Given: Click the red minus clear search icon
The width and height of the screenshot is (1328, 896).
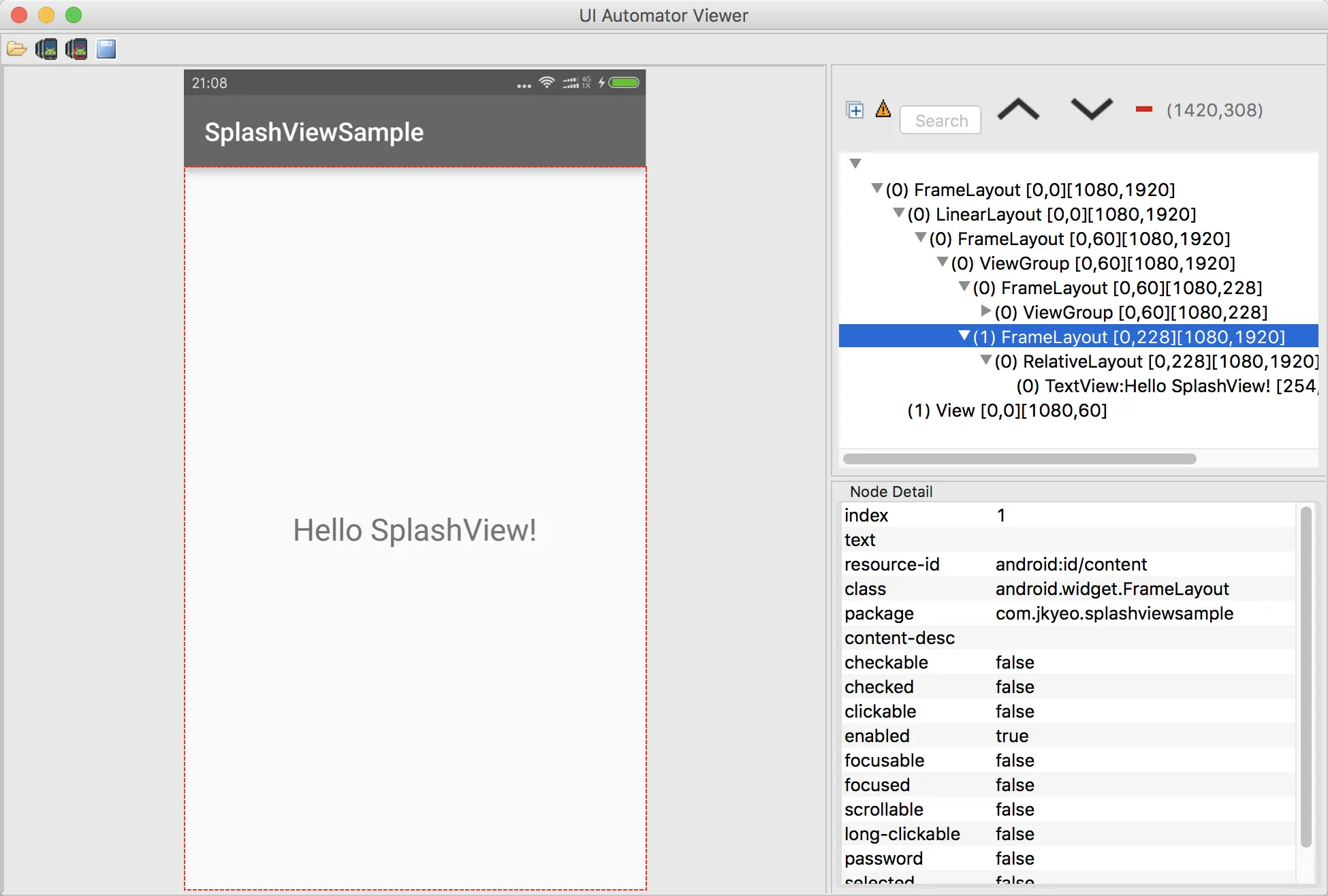Looking at the screenshot, I should (x=1144, y=110).
